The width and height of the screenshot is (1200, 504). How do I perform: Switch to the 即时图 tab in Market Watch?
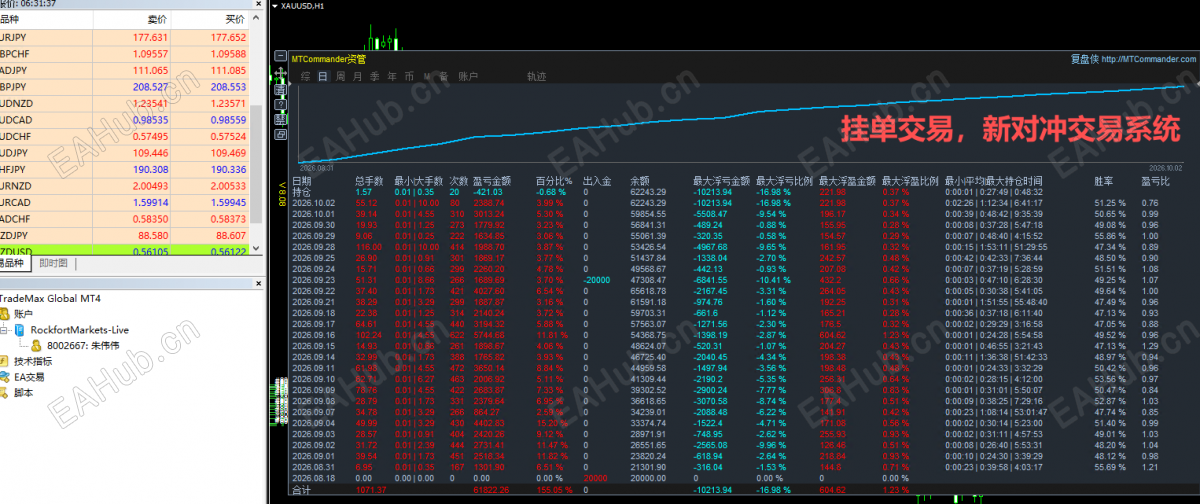click(x=53, y=263)
